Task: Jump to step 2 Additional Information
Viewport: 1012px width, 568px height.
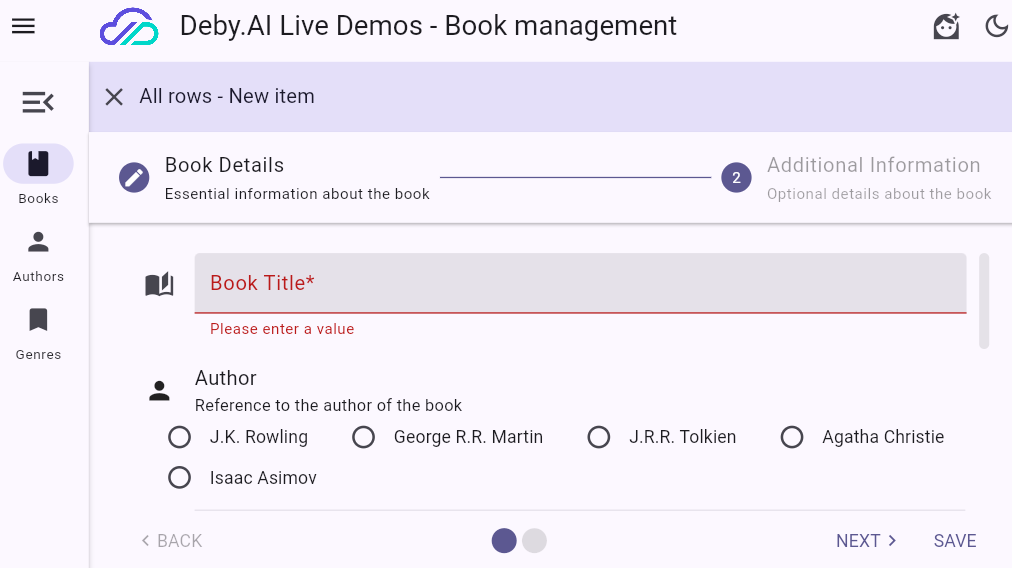Action: click(736, 178)
